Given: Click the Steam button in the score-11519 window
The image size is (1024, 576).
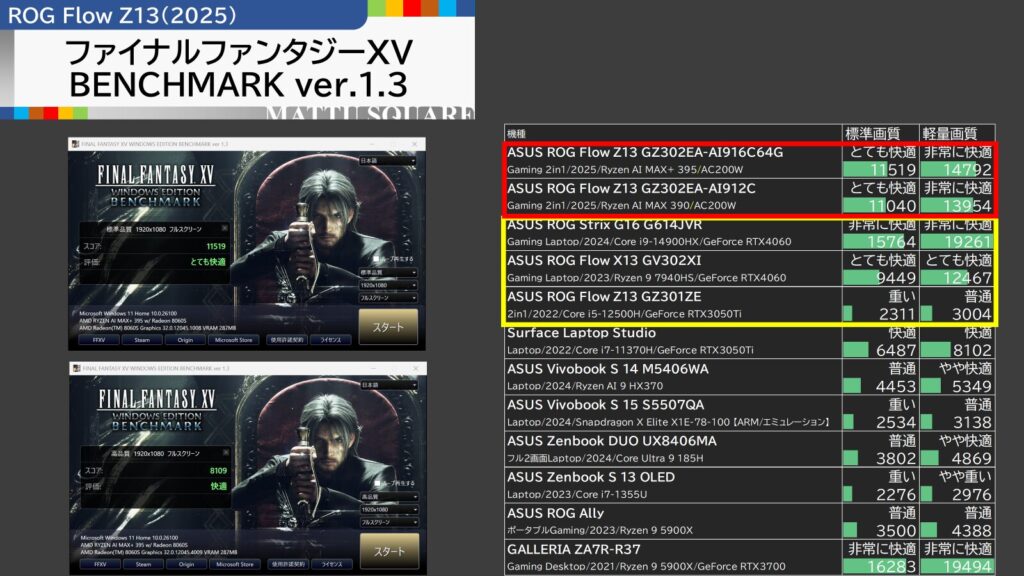Looking at the screenshot, I should click(x=142, y=340).
